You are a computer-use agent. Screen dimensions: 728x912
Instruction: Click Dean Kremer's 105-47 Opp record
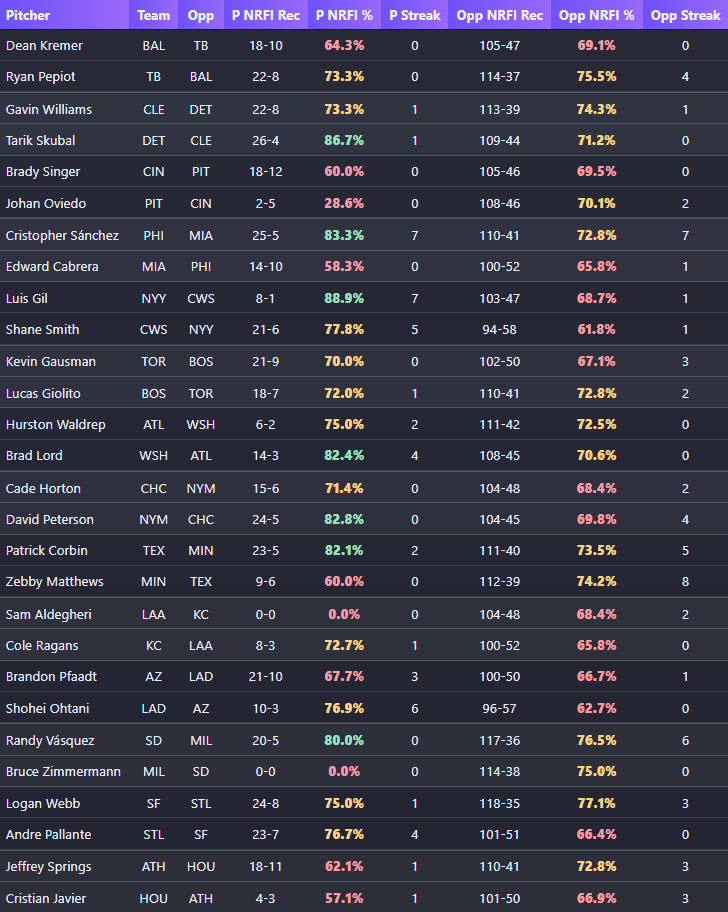(499, 45)
